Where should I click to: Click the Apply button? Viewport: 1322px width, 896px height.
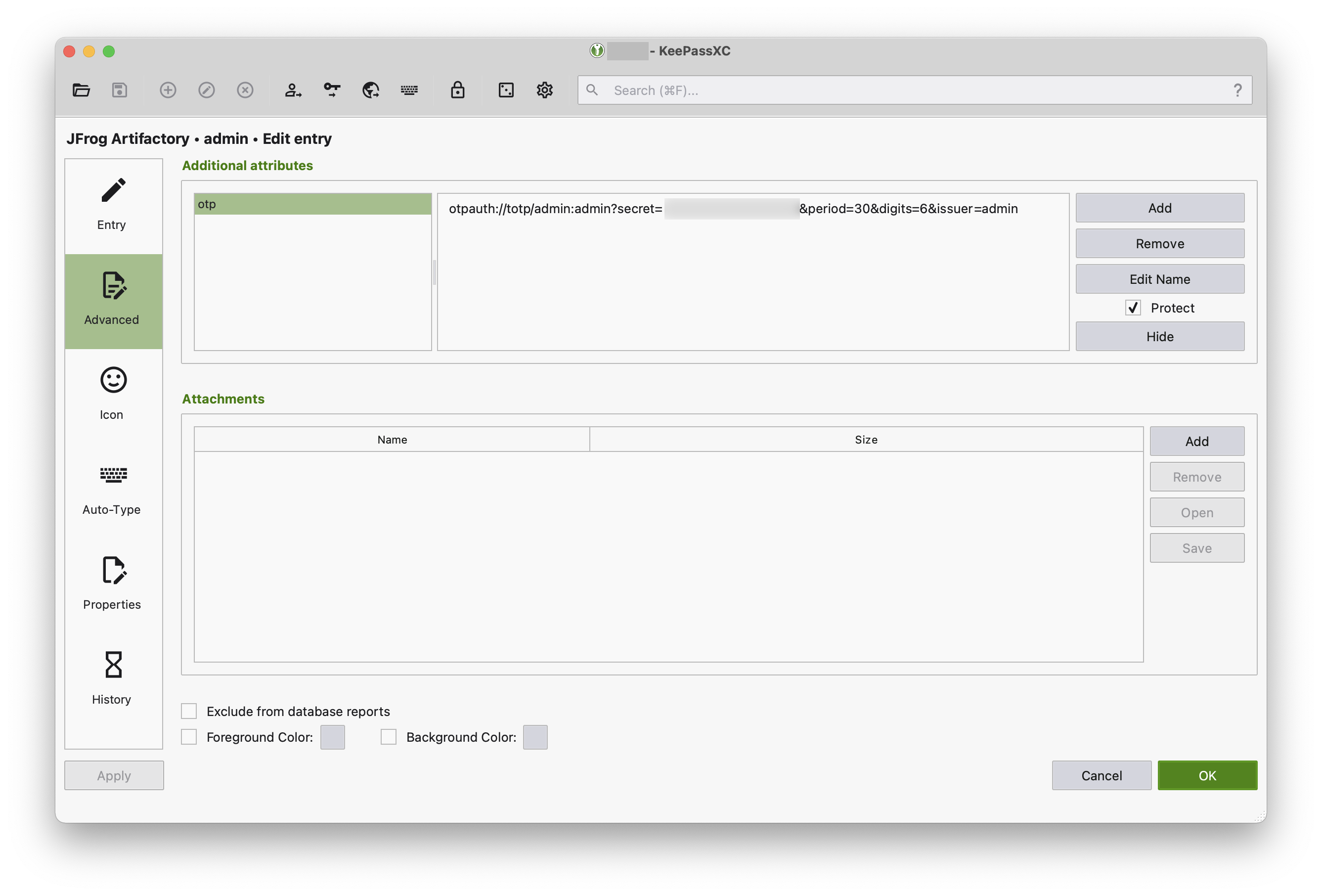tap(114, 775)
